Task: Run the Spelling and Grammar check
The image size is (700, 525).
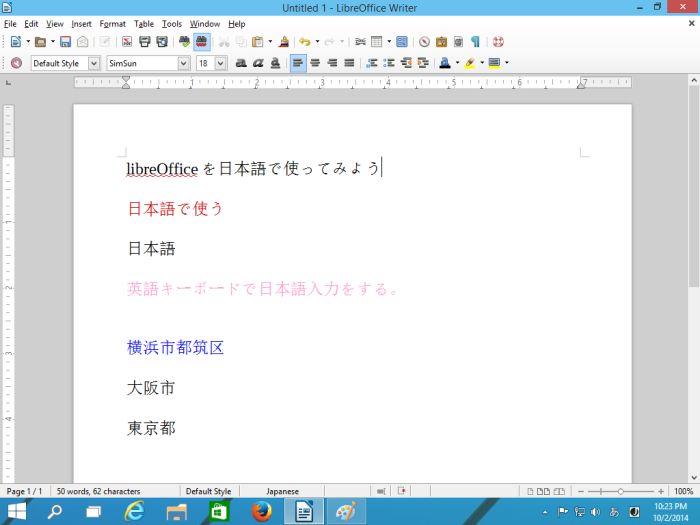Action: point(184,42)
